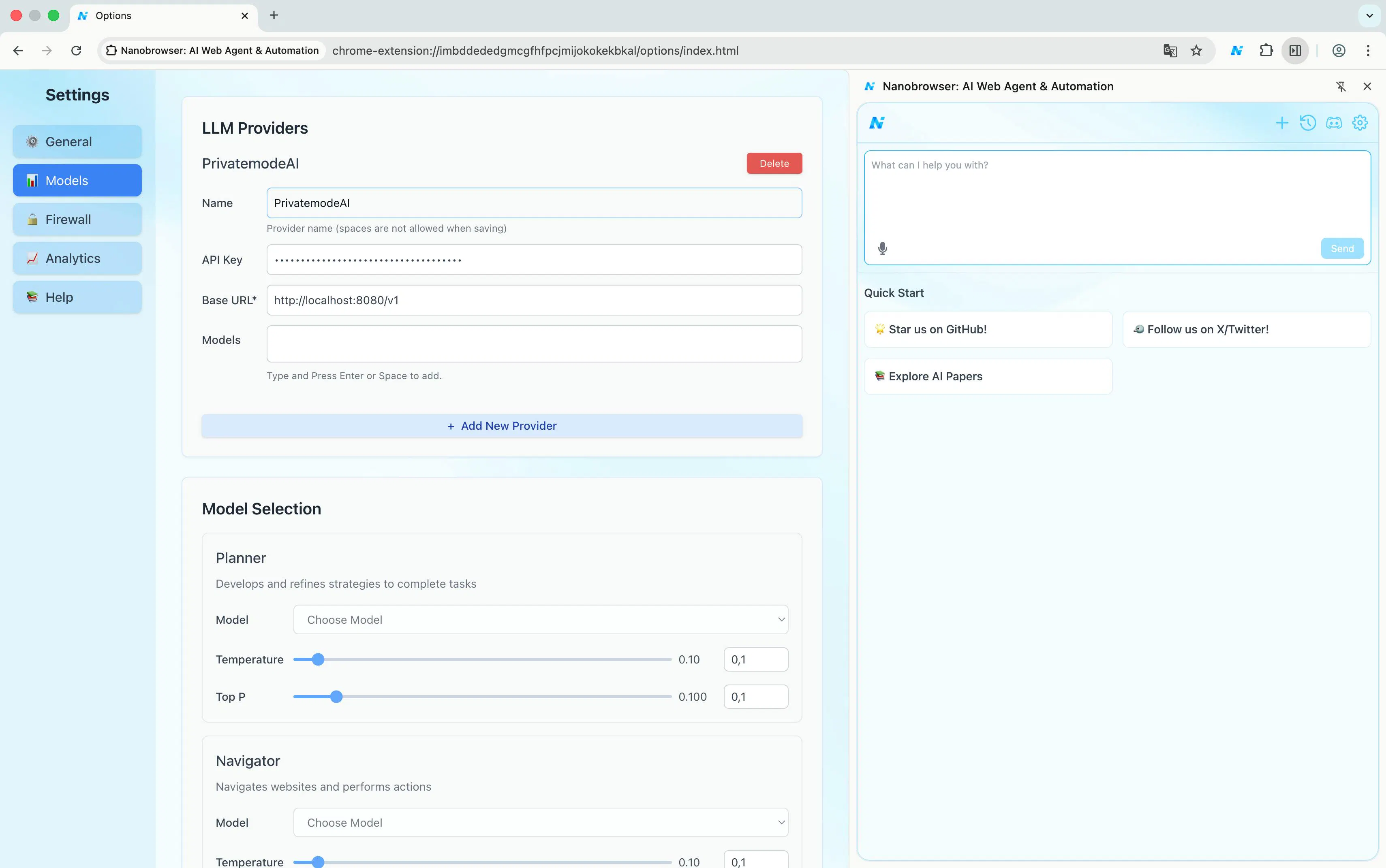Switch to the Firewall settings tab
This screenshot has height=868, width=1386.
(x=77, y=219)
